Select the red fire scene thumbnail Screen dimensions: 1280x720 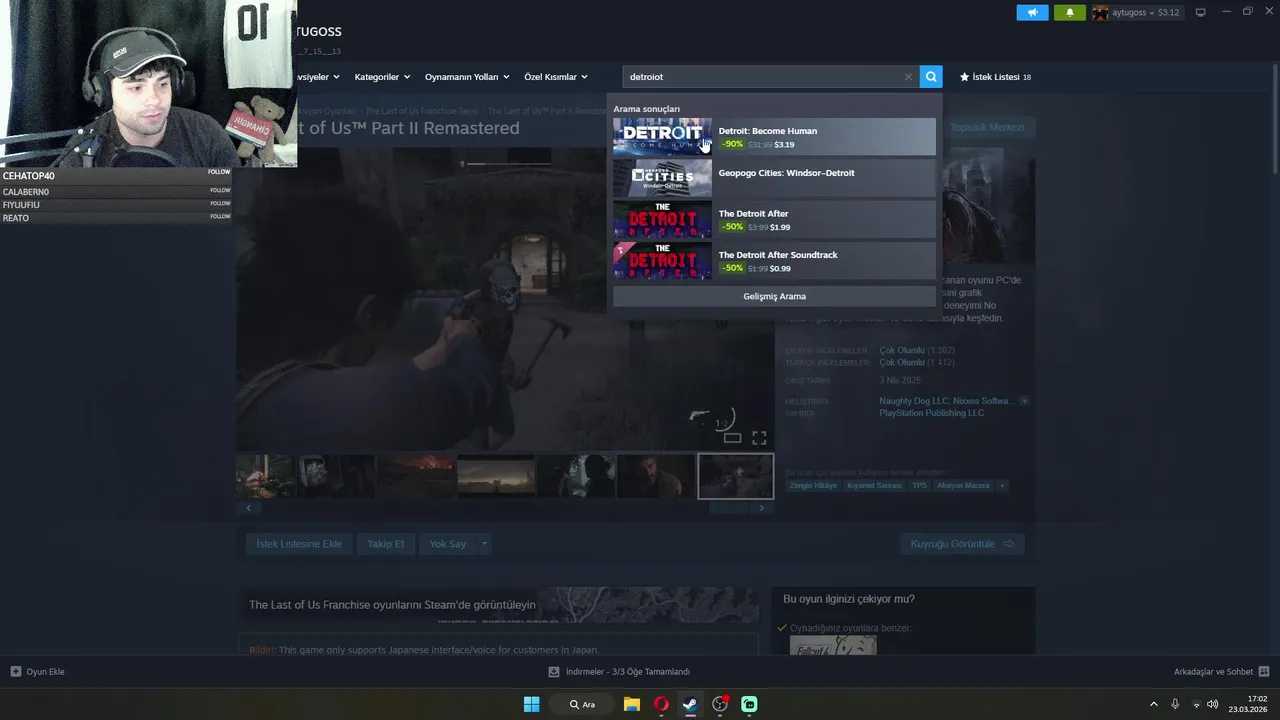[x=415, y=476]
